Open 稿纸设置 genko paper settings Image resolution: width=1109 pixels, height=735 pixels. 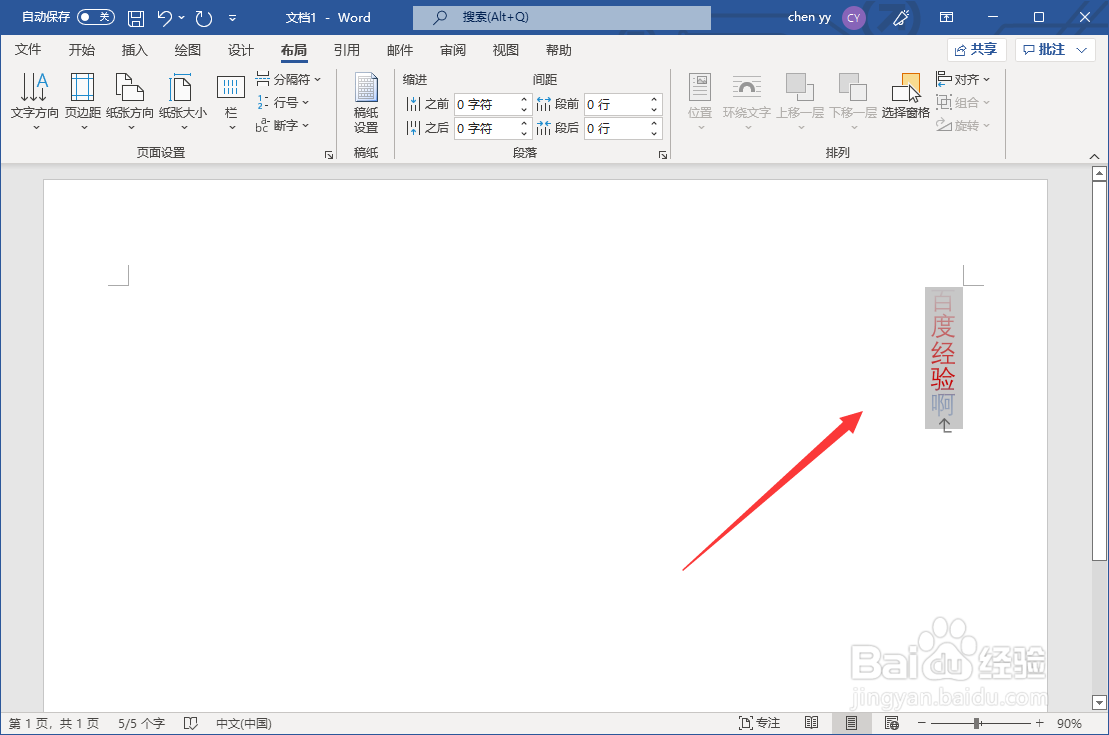(365, 103)
